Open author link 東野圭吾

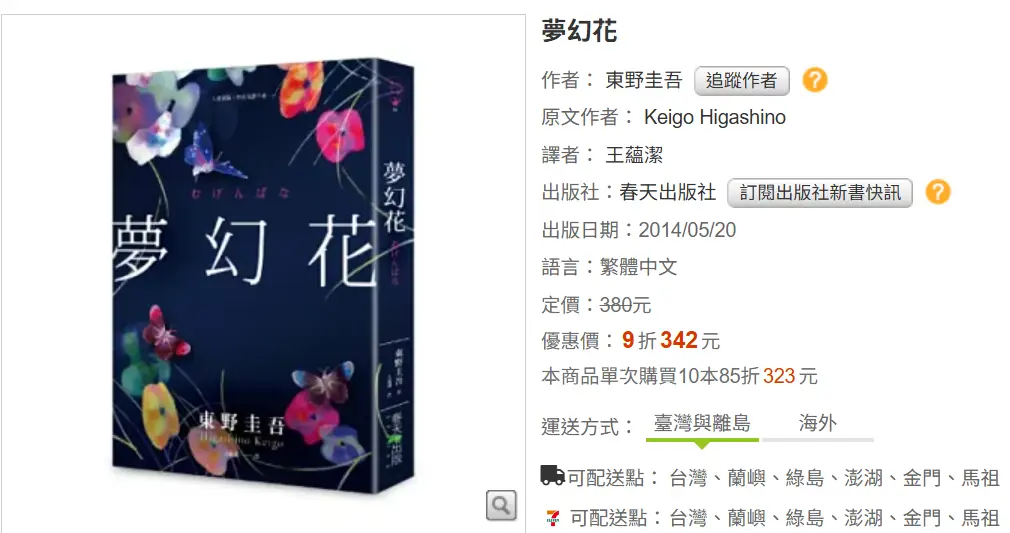click(643, 80)
